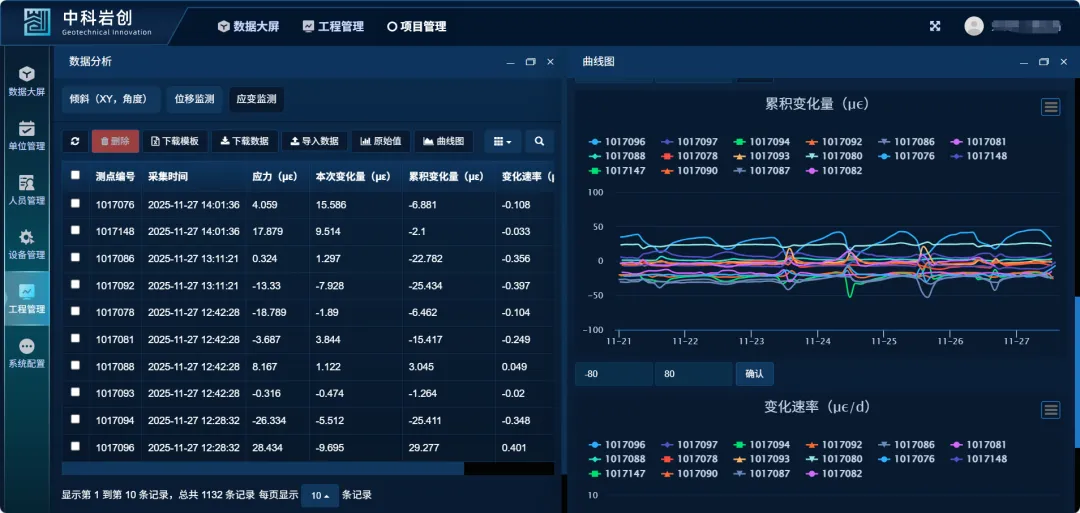Open the 累积变化量 chart hamburger menu
This screenshot has width=1080, height=513.
[x=1050, y=107]
